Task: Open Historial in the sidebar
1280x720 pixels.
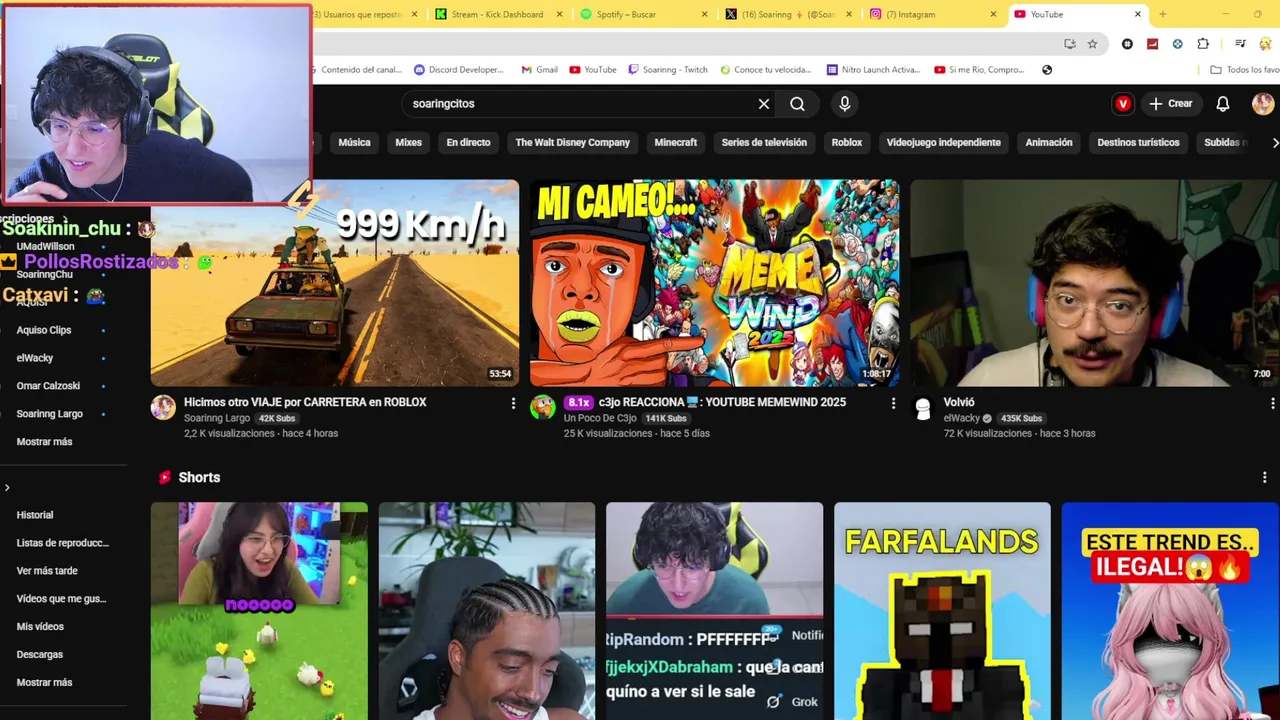Action: [35, 515]
